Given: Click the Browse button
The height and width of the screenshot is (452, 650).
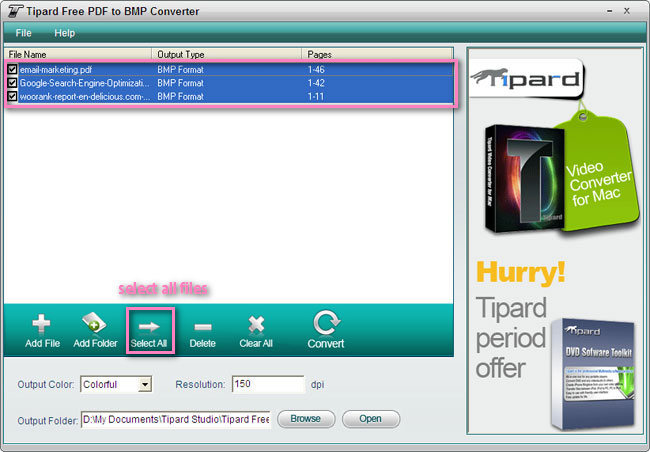Looking at the screenshot, I should click(306, 419).
